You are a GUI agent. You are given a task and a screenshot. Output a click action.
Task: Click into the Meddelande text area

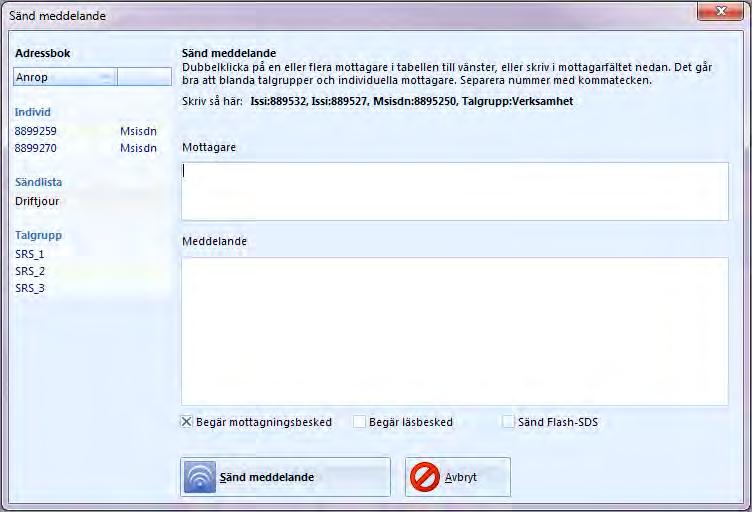455,331
